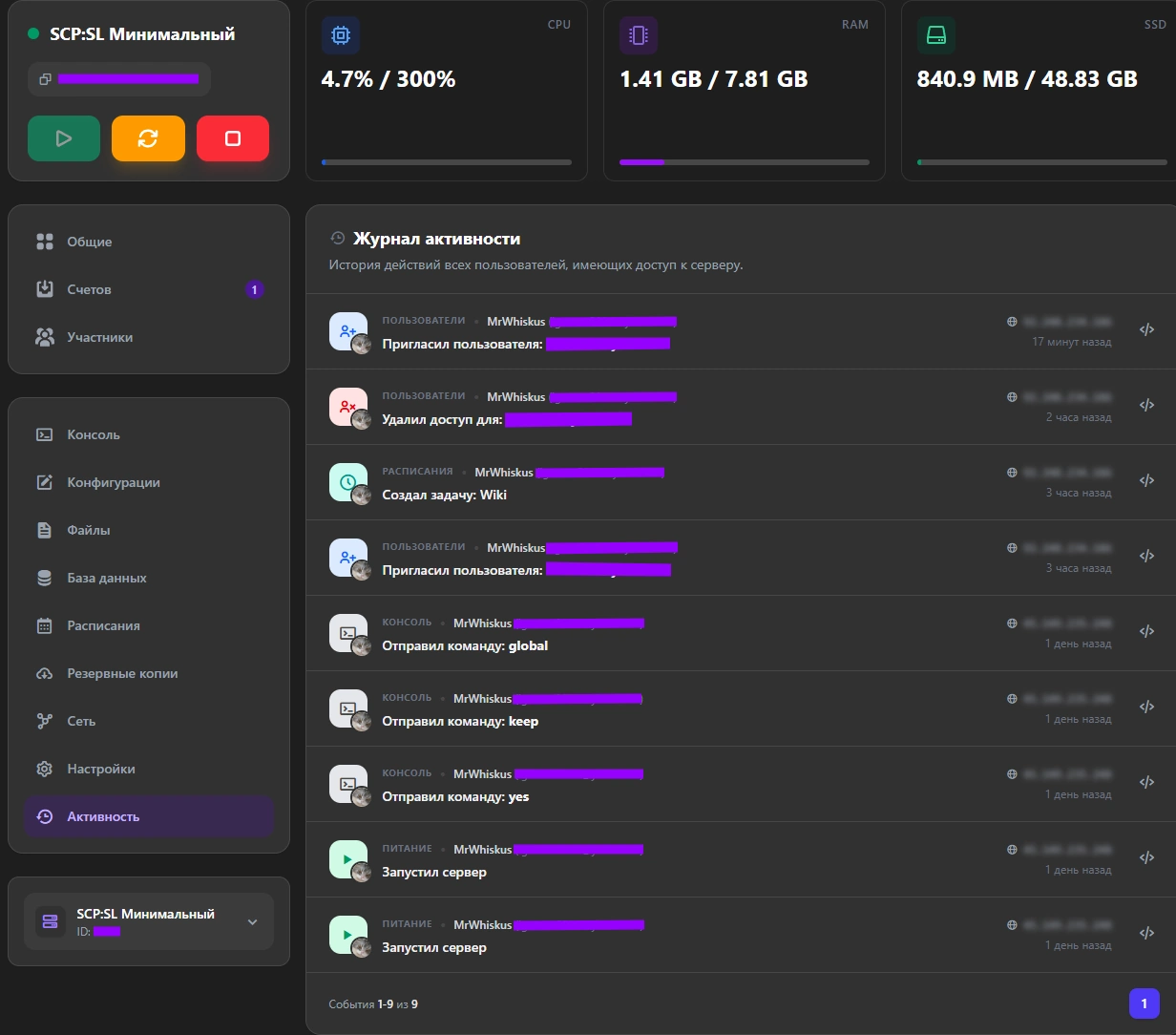Image resolution: width=1176 pixels, height=1035 pixels.
Task: Click the green start server button
Action: pos(64,138)
